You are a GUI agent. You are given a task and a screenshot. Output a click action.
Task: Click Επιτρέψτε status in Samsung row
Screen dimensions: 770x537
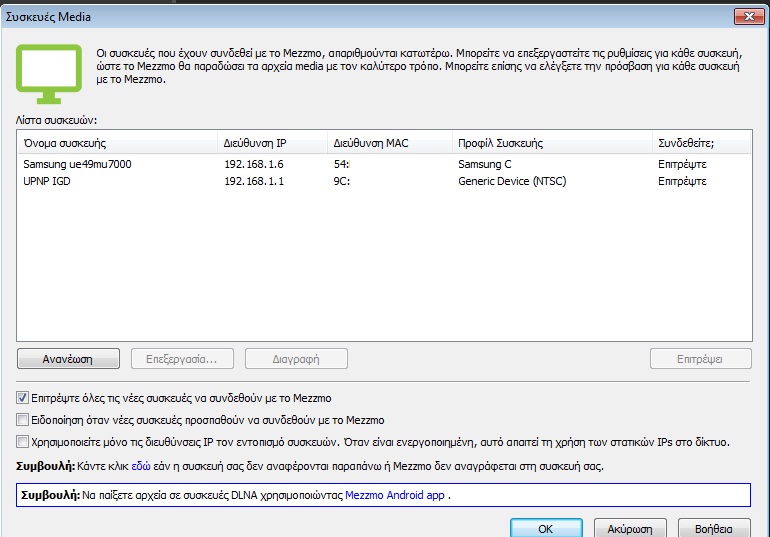682,164
